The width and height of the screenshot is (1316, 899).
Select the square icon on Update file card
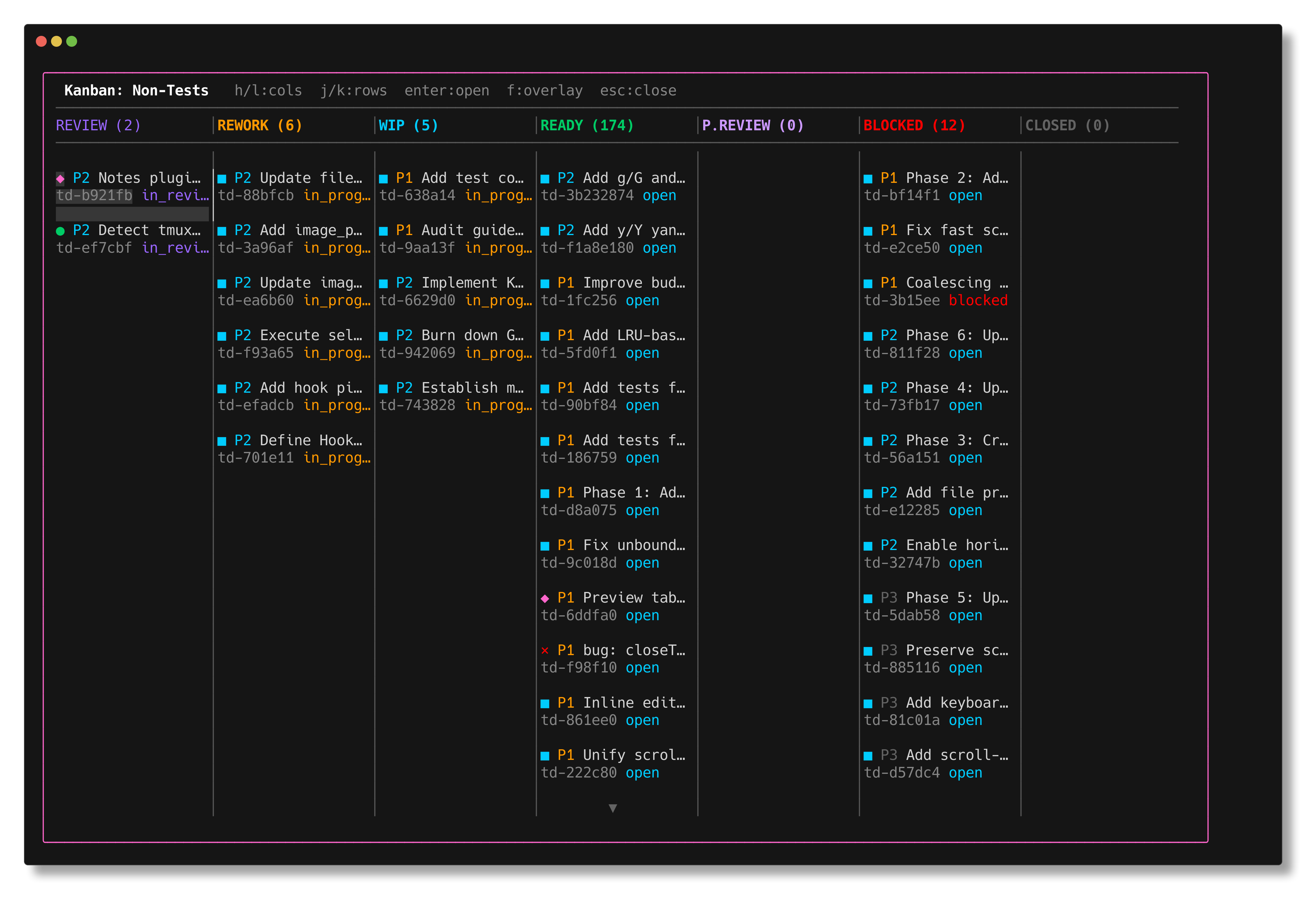pyautogui.click(x=222, y=178)
